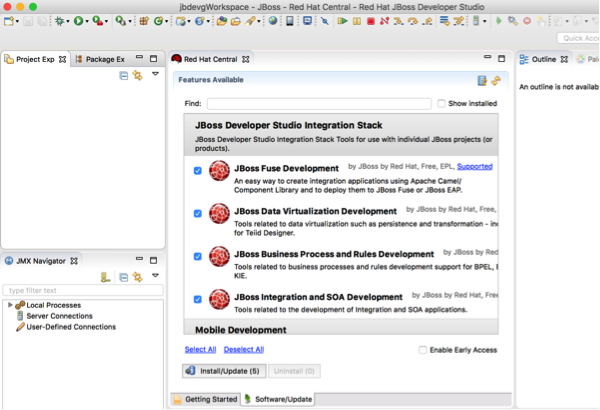
Task: Click Link with Editor in Project Explorer
Action: click(138, 75)
